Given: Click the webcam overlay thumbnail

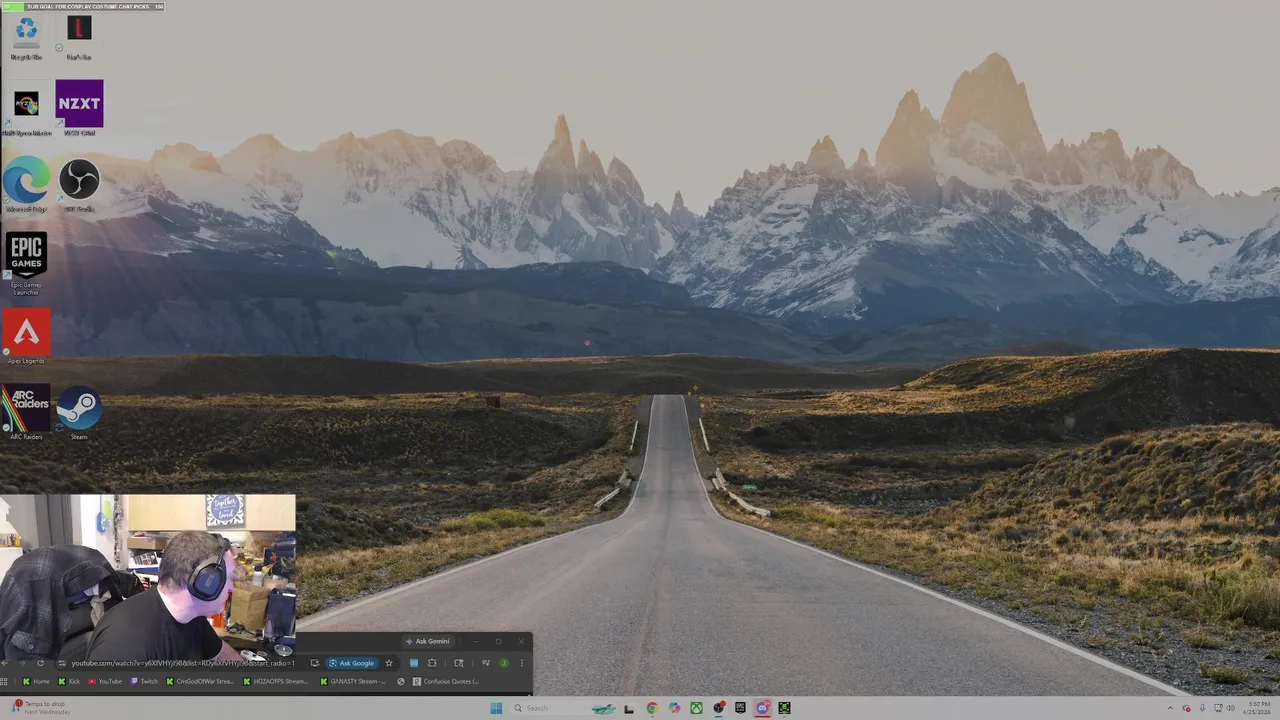Looking at the screenshot, I should (x=148, y=578).
